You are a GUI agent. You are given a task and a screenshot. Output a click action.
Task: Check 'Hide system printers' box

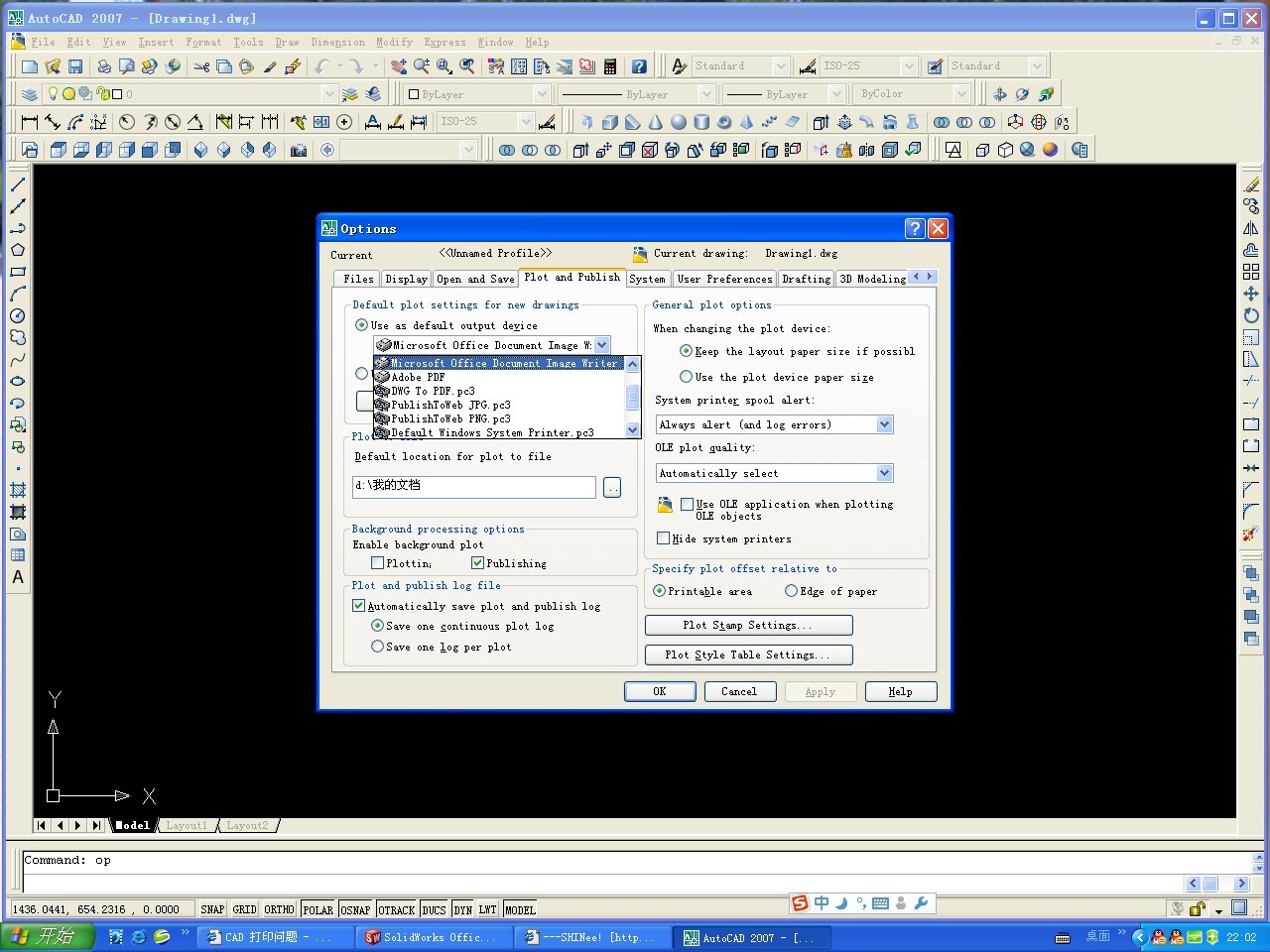coord(663,538)
